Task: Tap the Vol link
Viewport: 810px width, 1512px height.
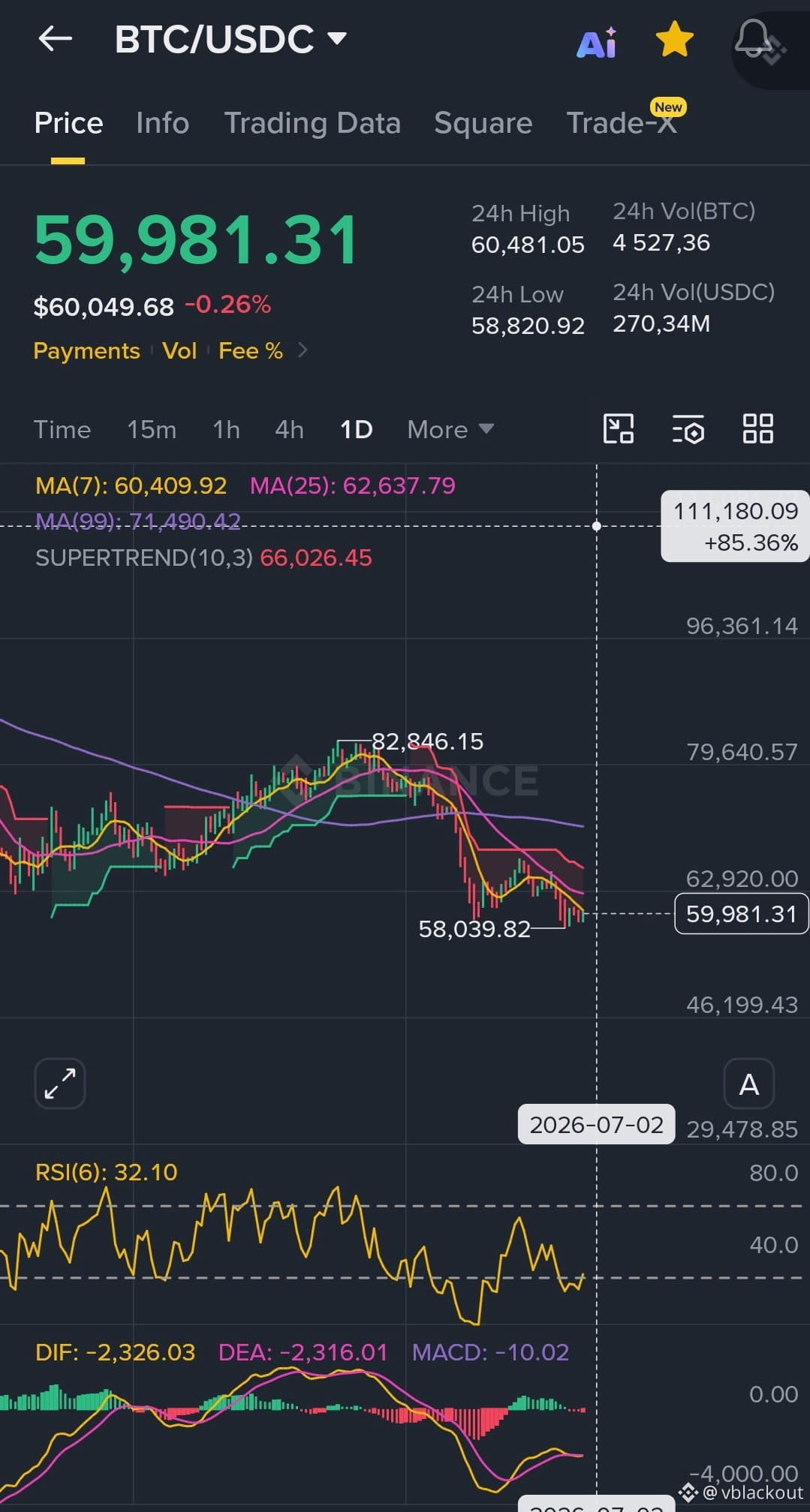Action: click(179, 351)
